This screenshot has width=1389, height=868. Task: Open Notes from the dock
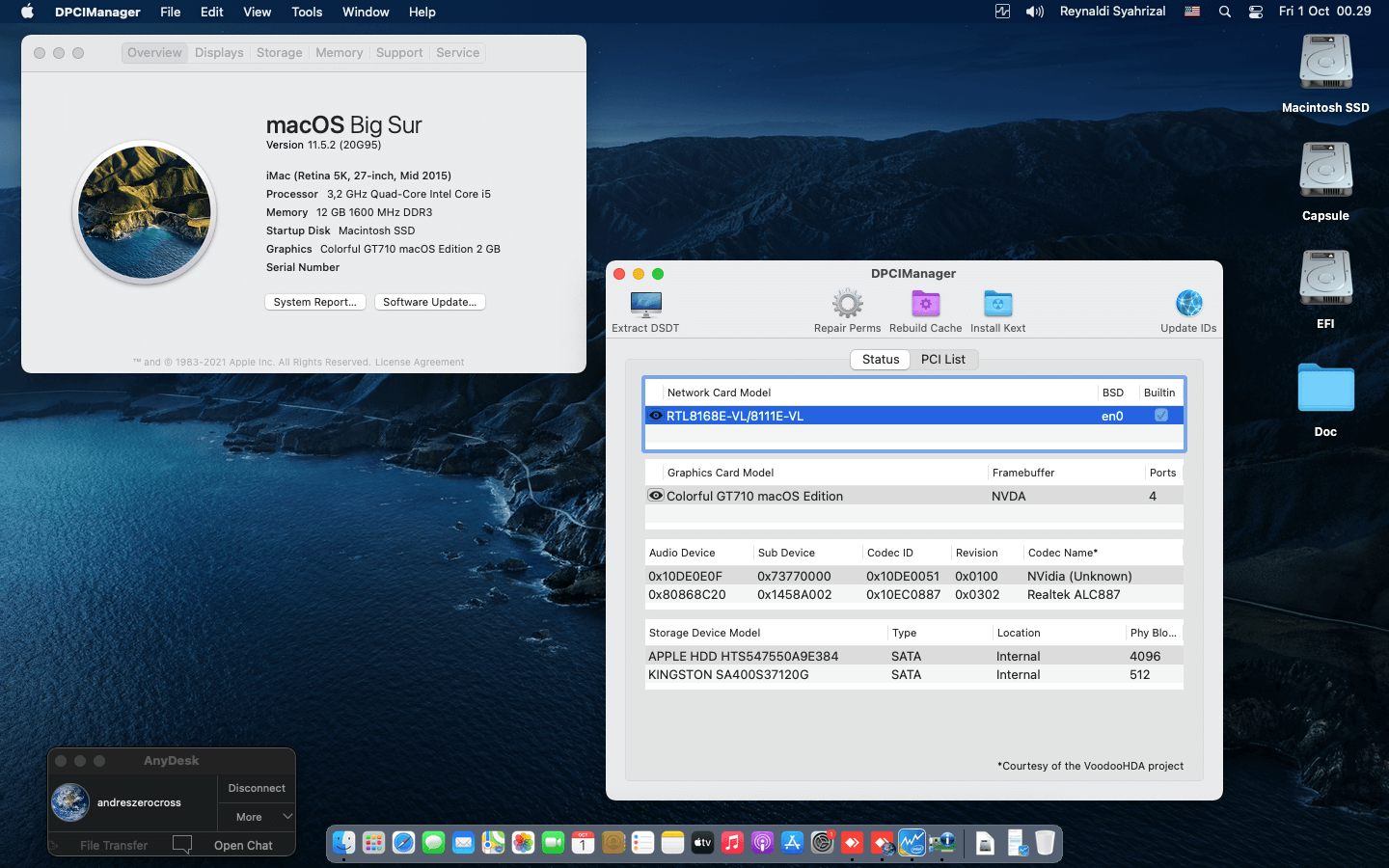click(x=672, y=843)
